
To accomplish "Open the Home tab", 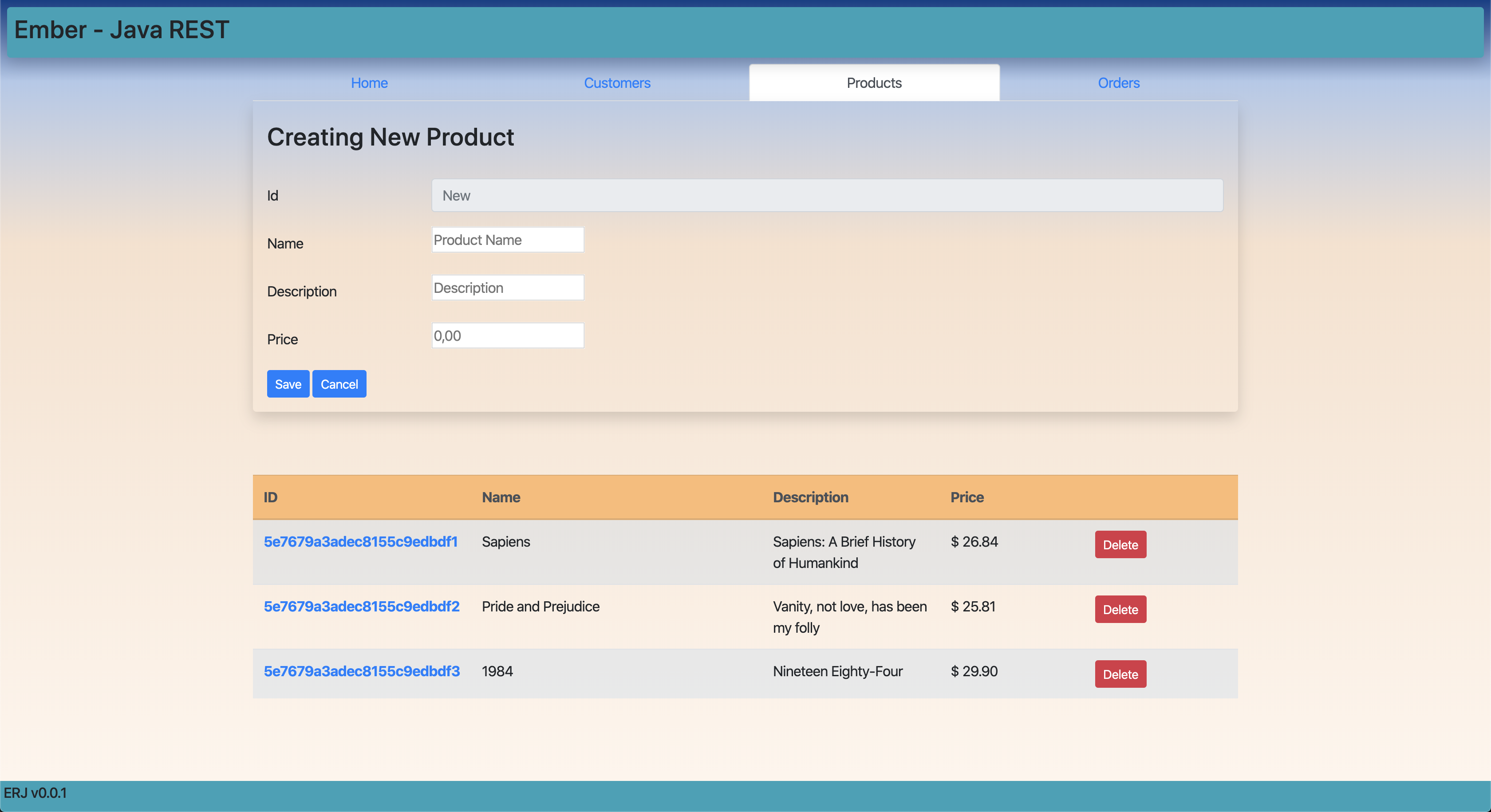I will pyautogui.click(x=369, y=83).
